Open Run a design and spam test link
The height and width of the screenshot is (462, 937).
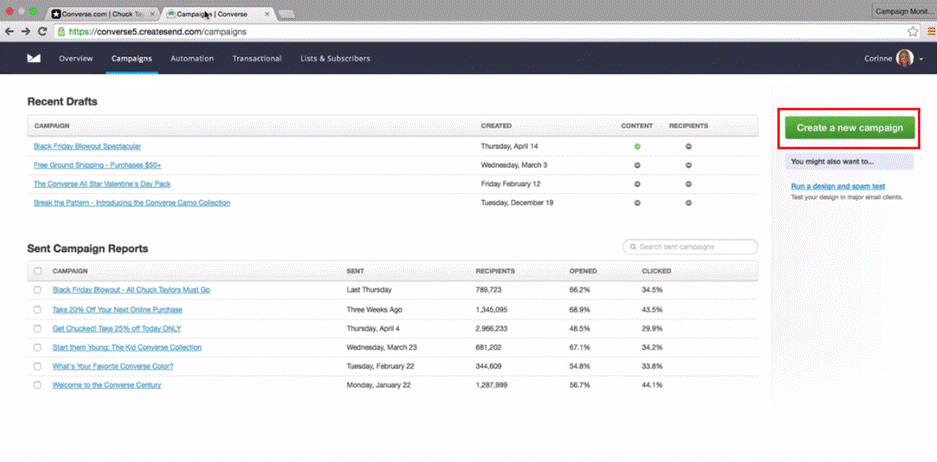(x=838, y=186)
